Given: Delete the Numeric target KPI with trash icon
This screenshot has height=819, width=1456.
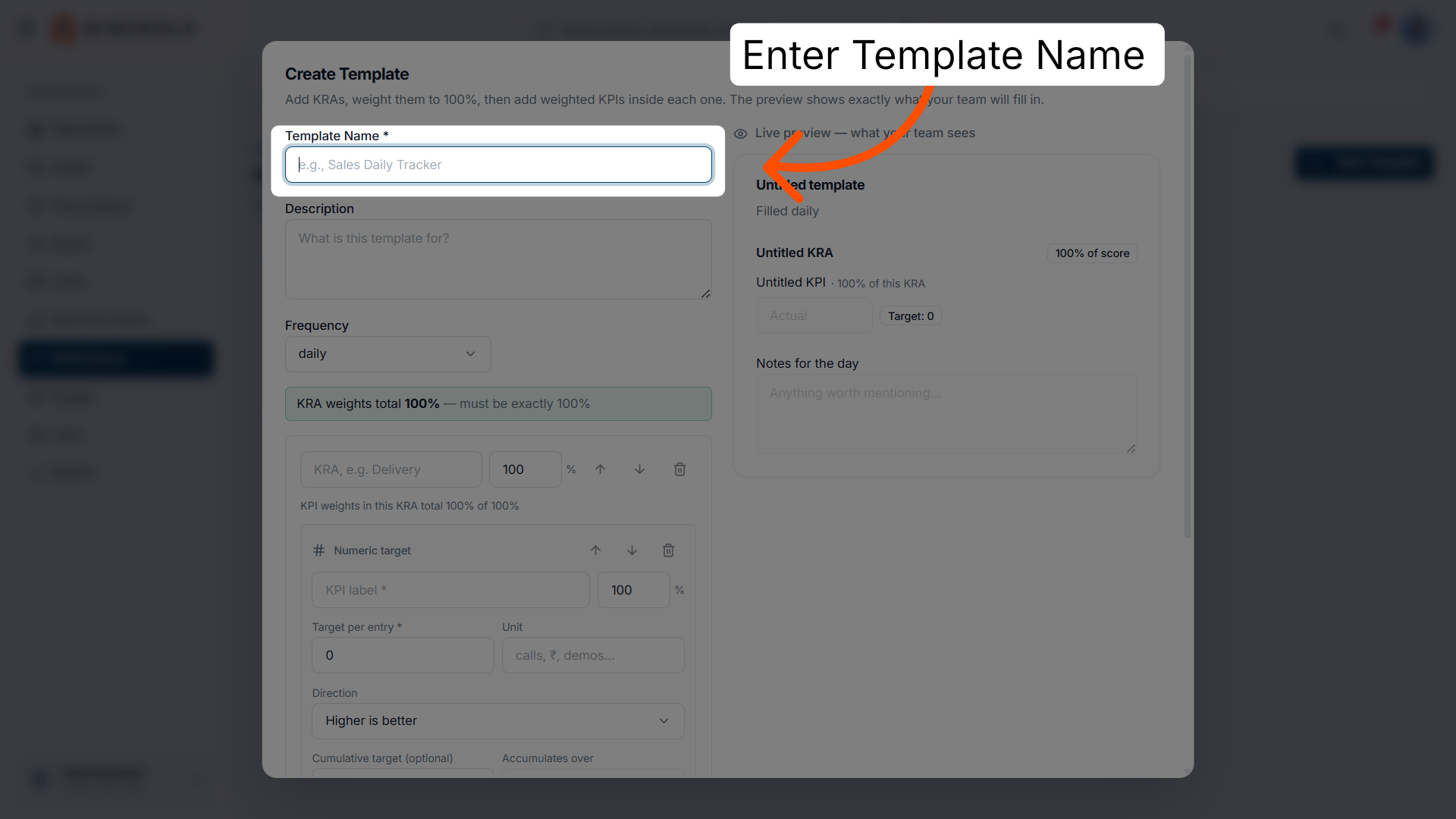Looking at the screenshot, I should coord(668,551).
